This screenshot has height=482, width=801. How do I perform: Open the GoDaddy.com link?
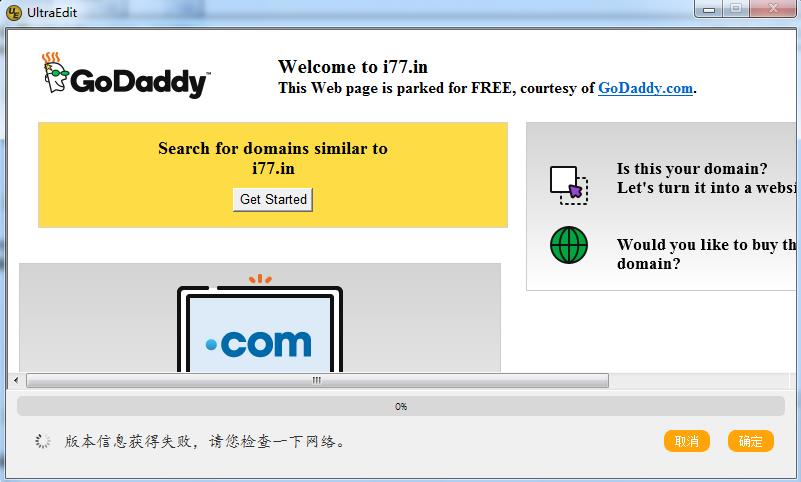pyautogui.click(x=645, y=88)
